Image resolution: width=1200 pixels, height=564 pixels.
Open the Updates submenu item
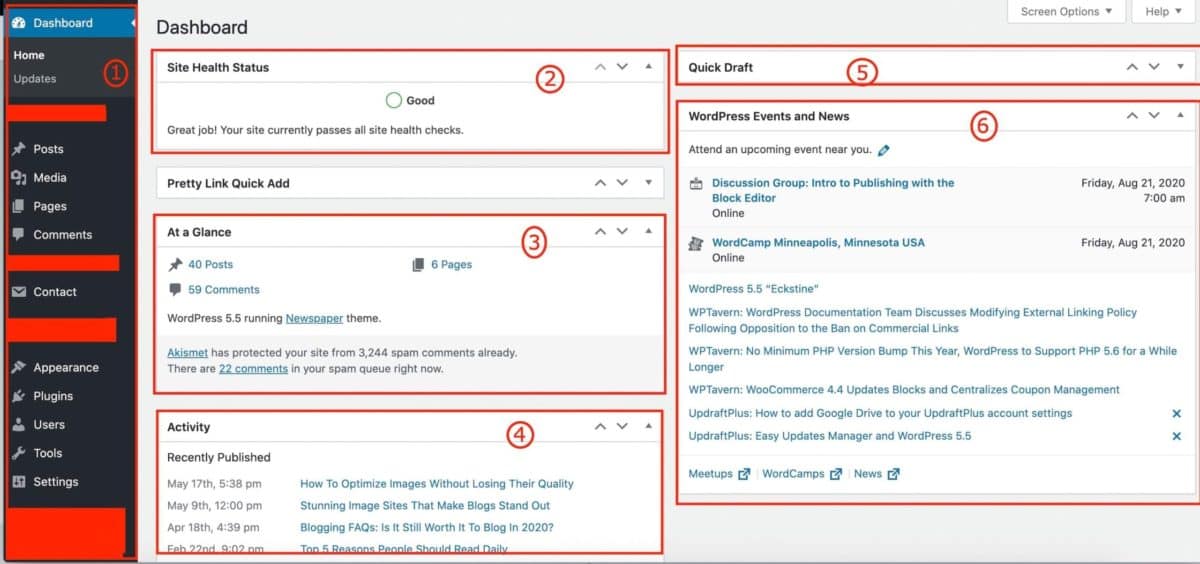coord(35,79)
